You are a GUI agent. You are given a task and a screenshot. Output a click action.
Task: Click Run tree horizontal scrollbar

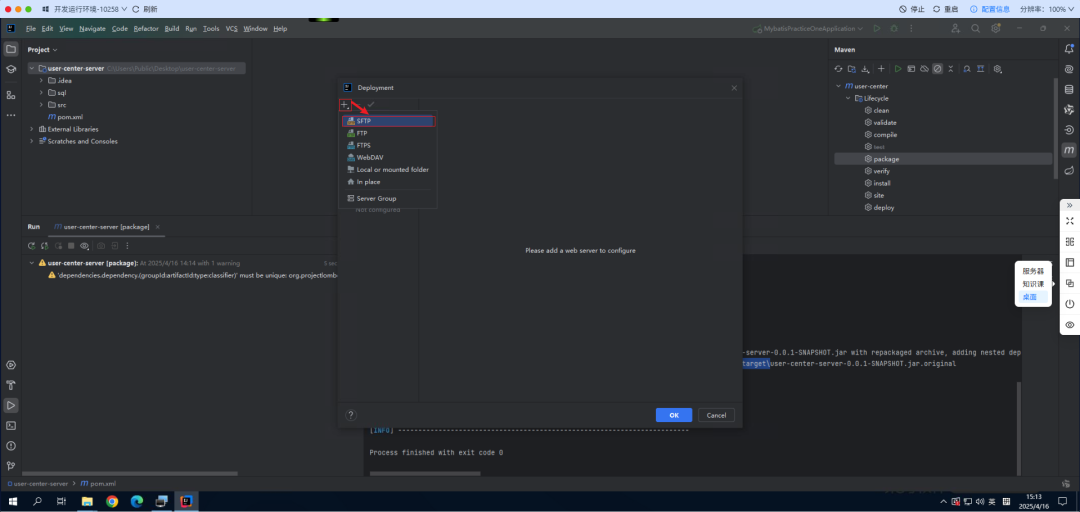pos(129,473)
